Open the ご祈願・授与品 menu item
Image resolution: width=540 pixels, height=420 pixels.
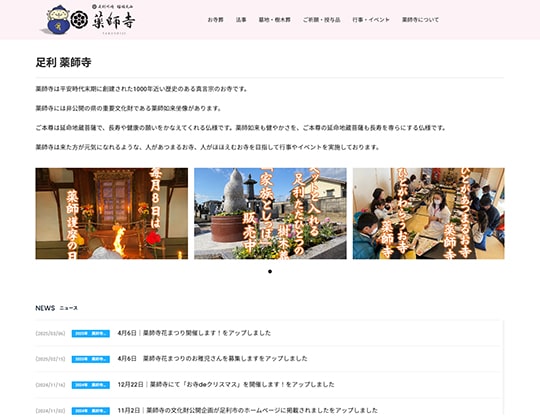pyautogui.click(x=321, y=20)
